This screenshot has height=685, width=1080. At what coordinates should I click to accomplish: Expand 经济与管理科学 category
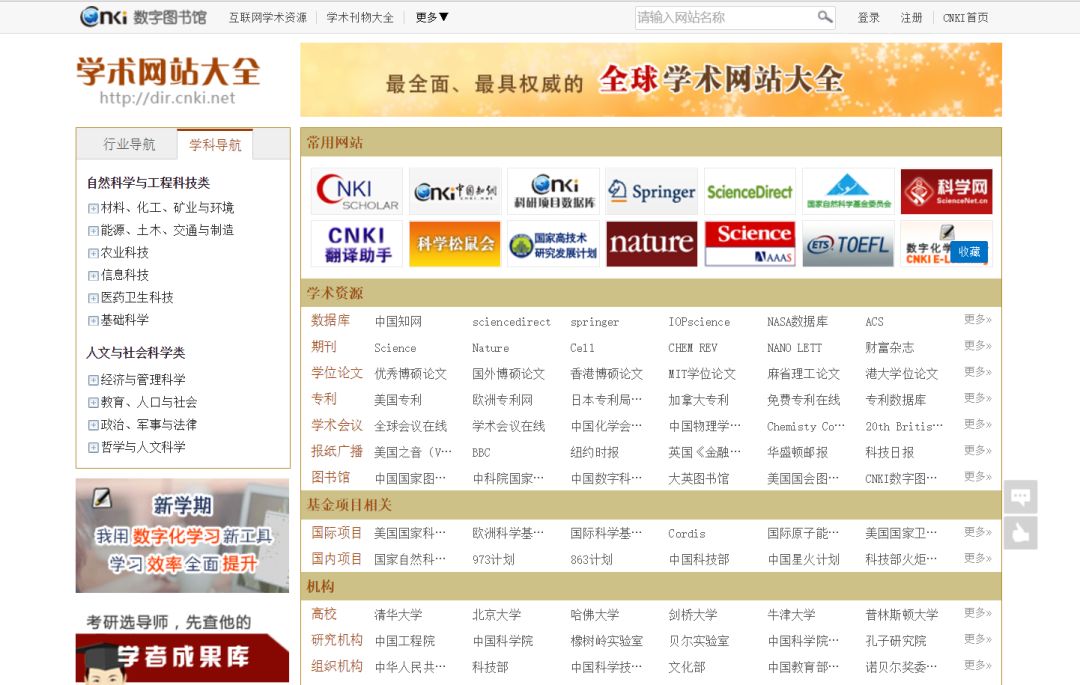click(93, 380)
